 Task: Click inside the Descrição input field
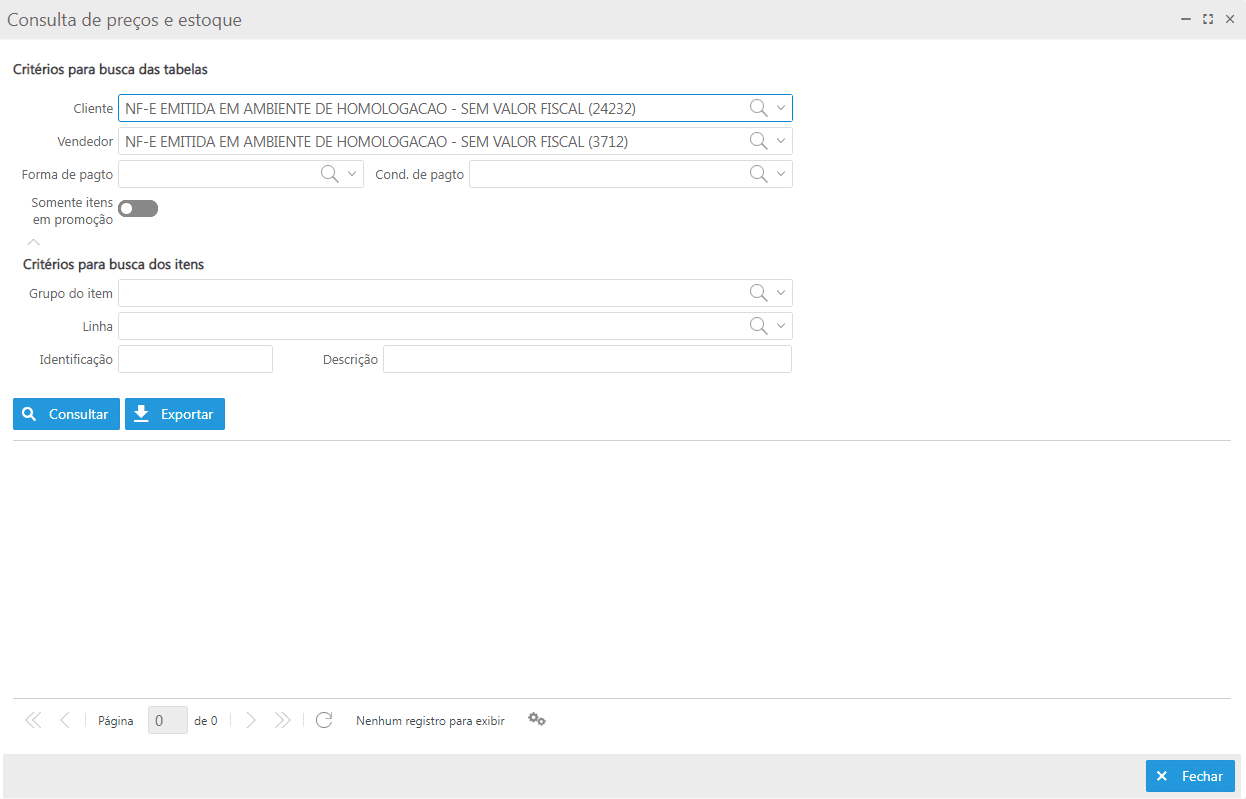587,358
